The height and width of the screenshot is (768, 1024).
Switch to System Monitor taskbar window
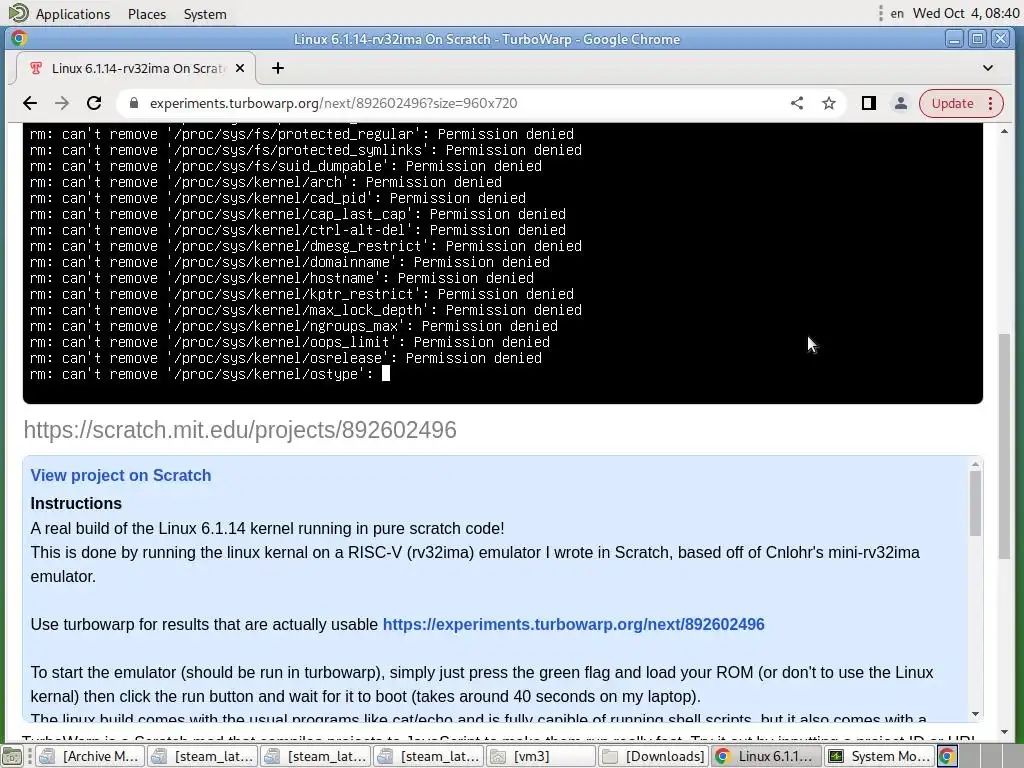(880, 756)
